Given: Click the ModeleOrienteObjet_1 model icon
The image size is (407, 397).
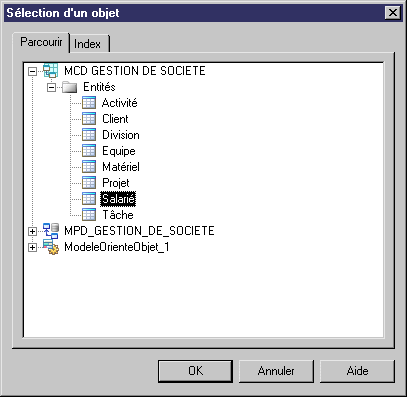Looking at the screenshot, I should coord(51,247).
